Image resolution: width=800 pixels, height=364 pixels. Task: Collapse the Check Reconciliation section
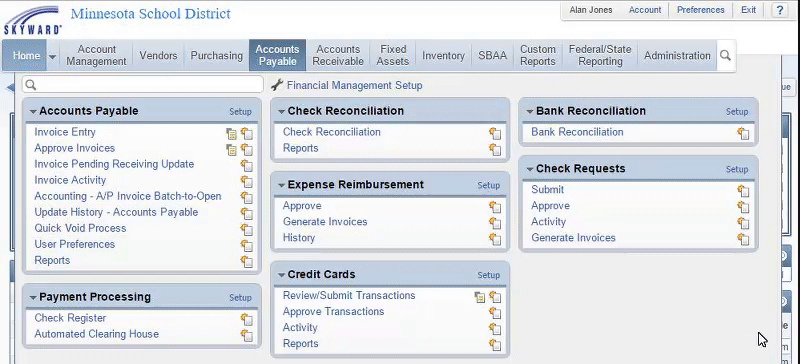(282, 111)
